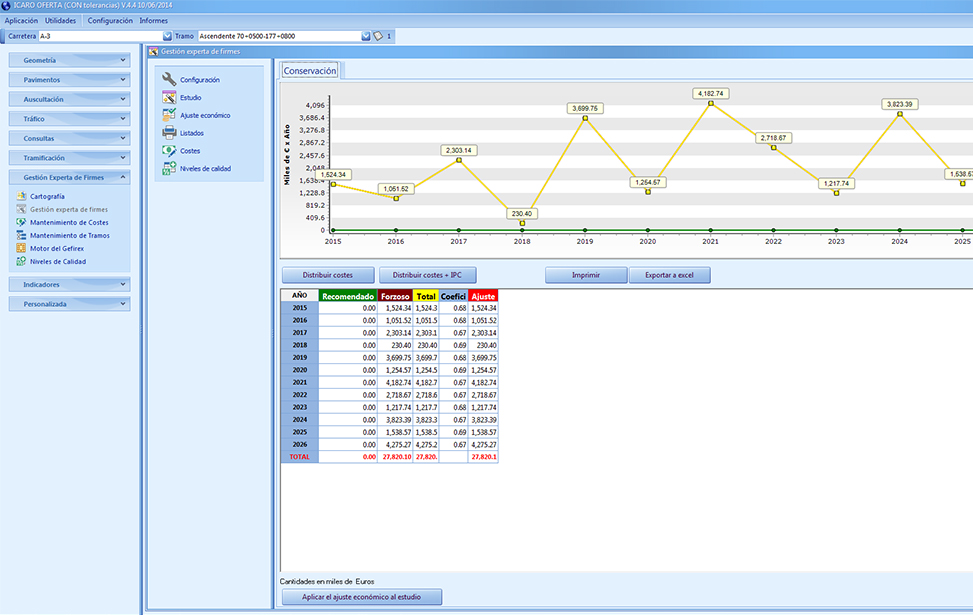
Task: Click the Tramo field showing Ascendente
Action: [x=279, y=36]
